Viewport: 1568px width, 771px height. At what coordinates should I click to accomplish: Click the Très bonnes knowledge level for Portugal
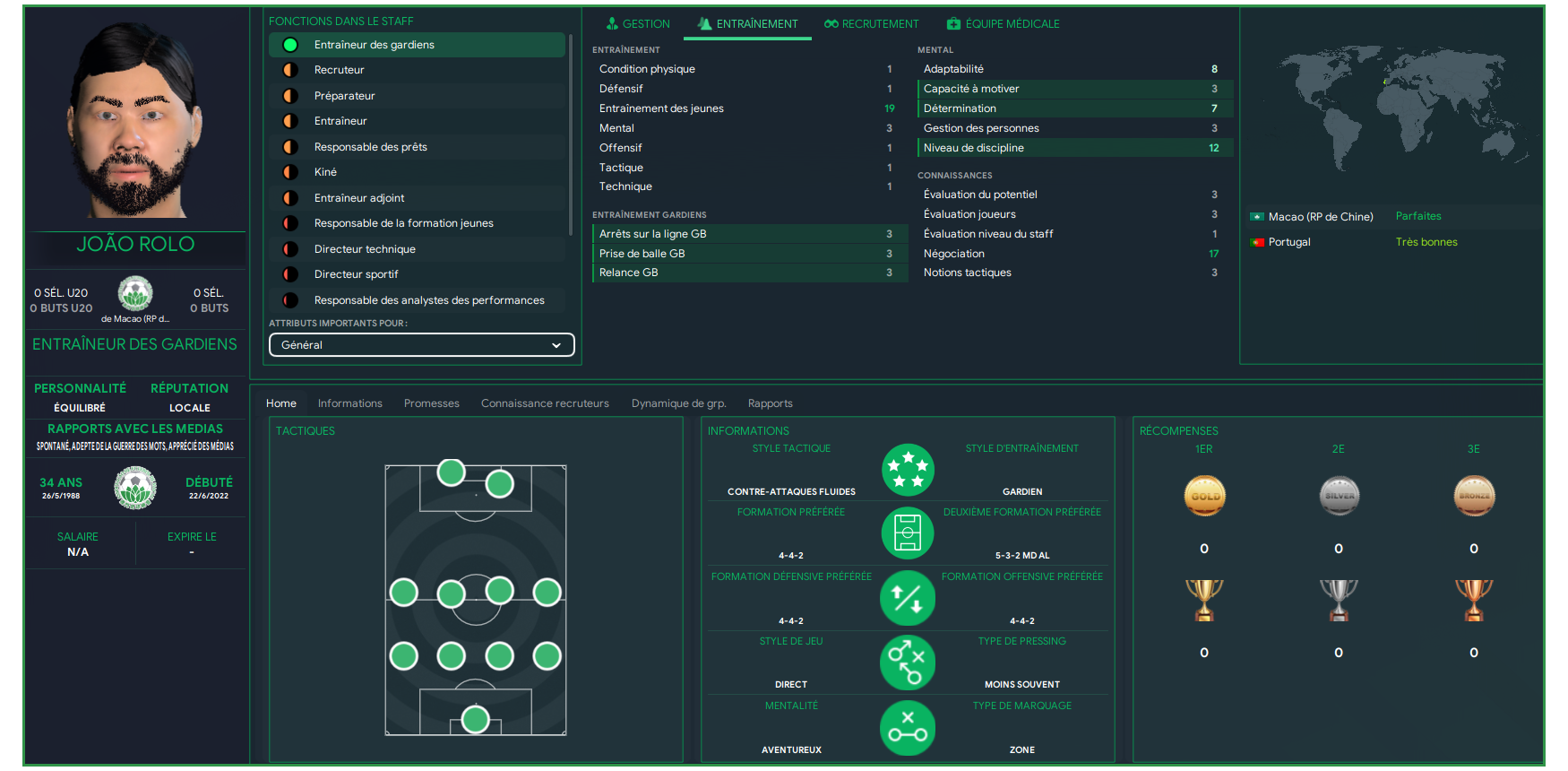1426,242
